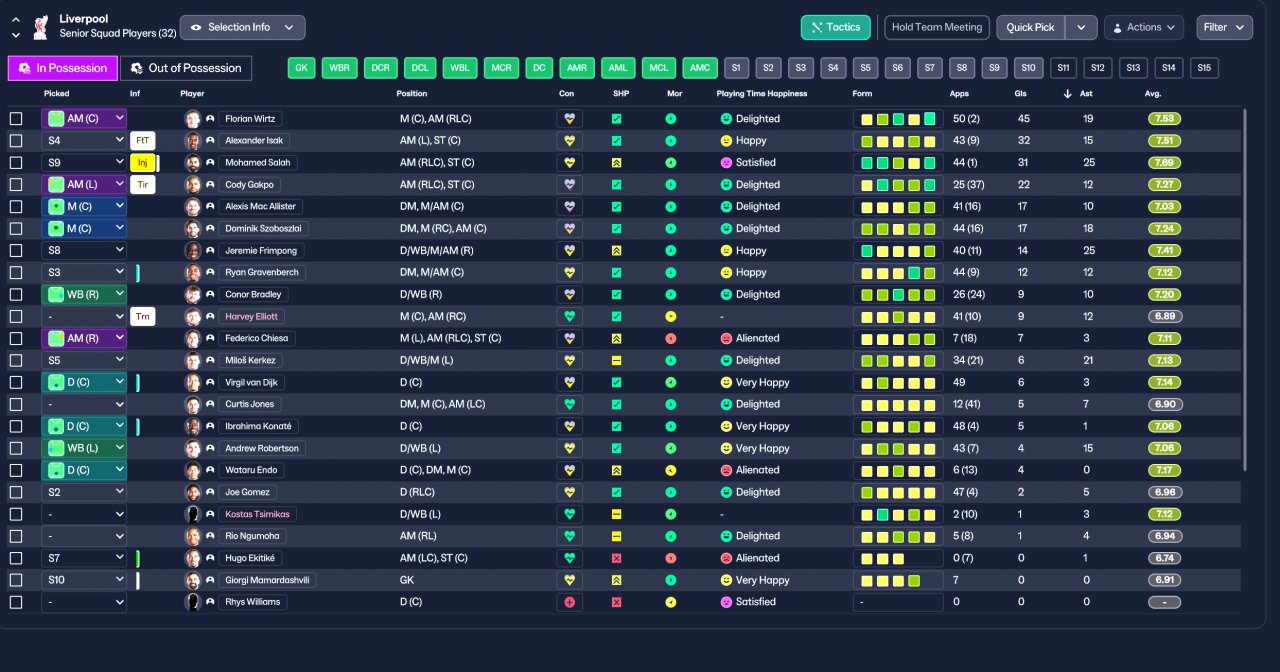This screenshot has height=672, width=1280.
Task: Select the S15 substitute slot chip
Action: [1204, 68]
